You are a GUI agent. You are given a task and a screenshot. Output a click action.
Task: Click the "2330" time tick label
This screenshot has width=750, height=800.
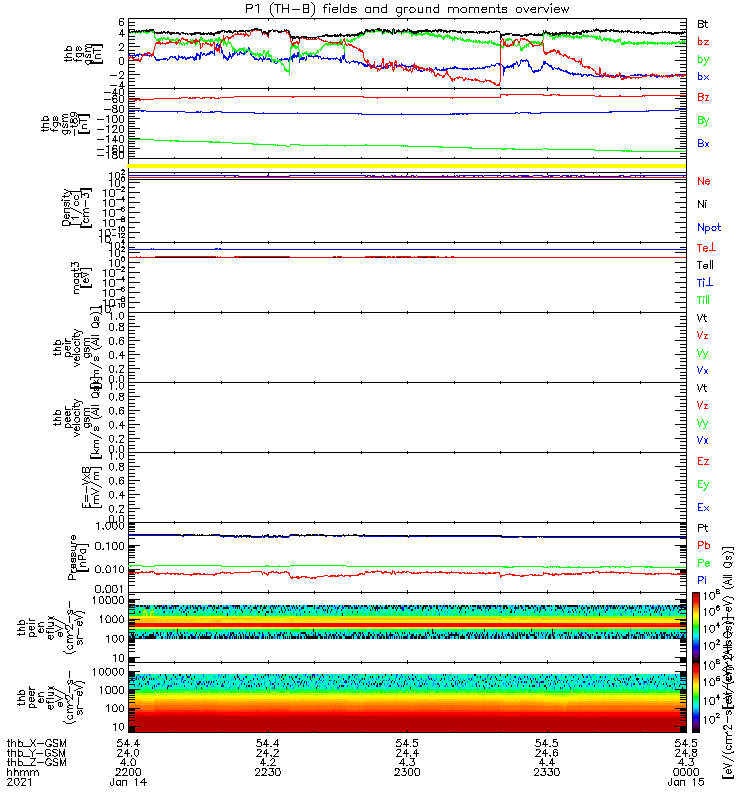pos(547,772)
